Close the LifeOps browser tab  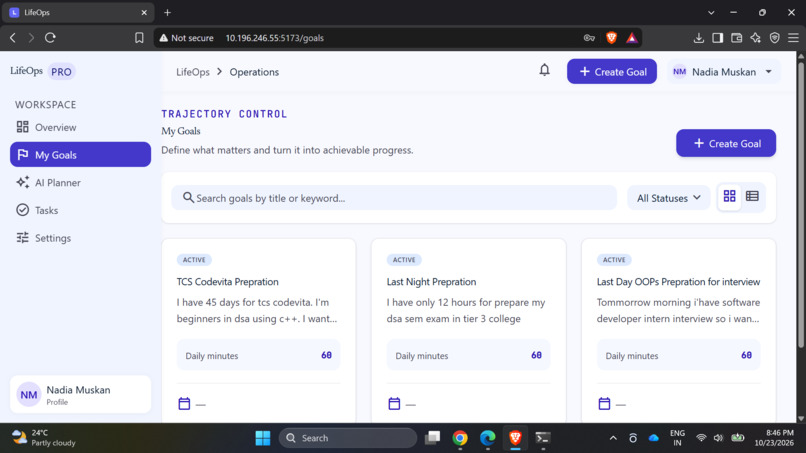[x=144, y=12]
